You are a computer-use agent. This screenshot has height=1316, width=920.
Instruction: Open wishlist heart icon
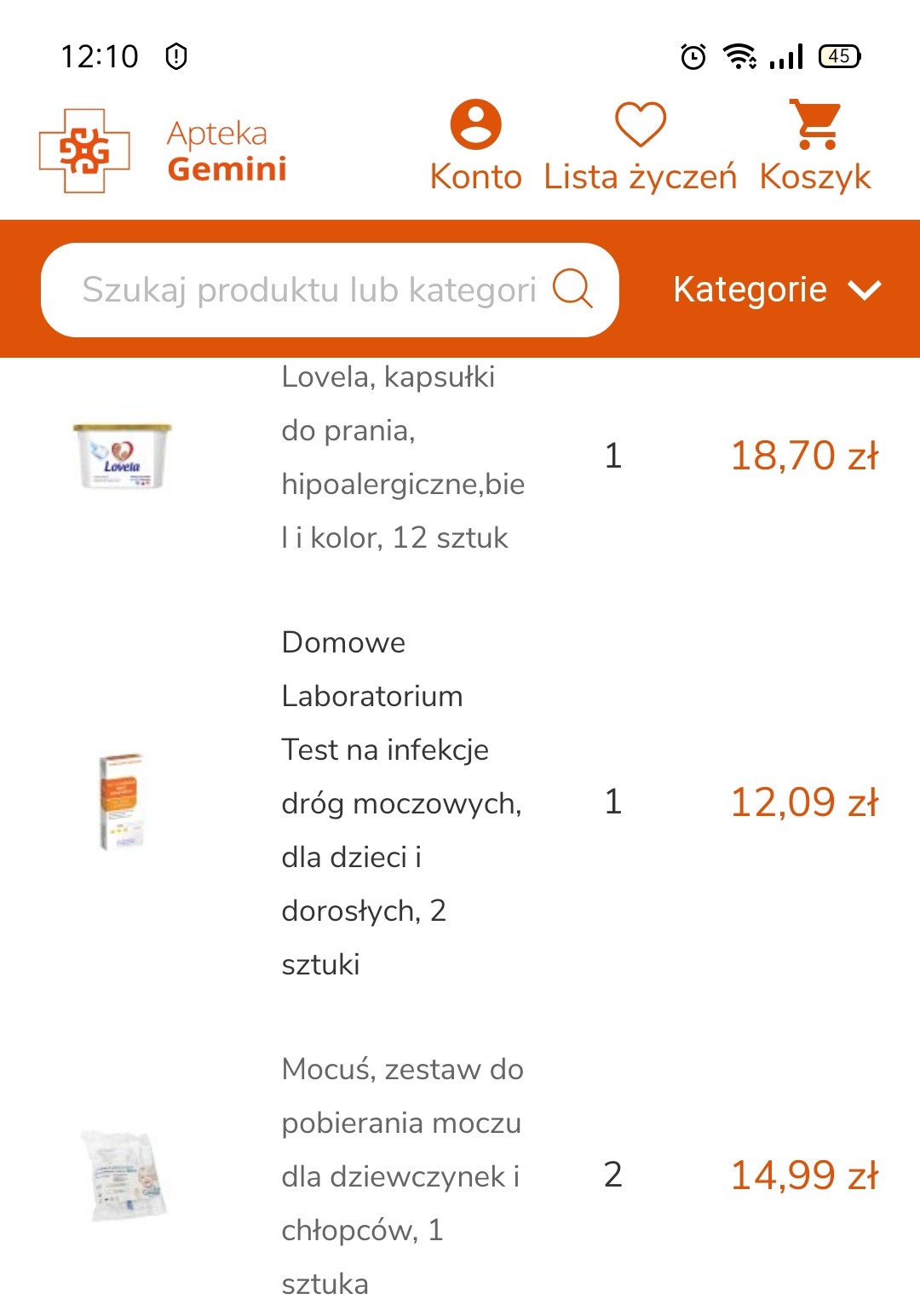pyautogui.click(x=640, y=124)
